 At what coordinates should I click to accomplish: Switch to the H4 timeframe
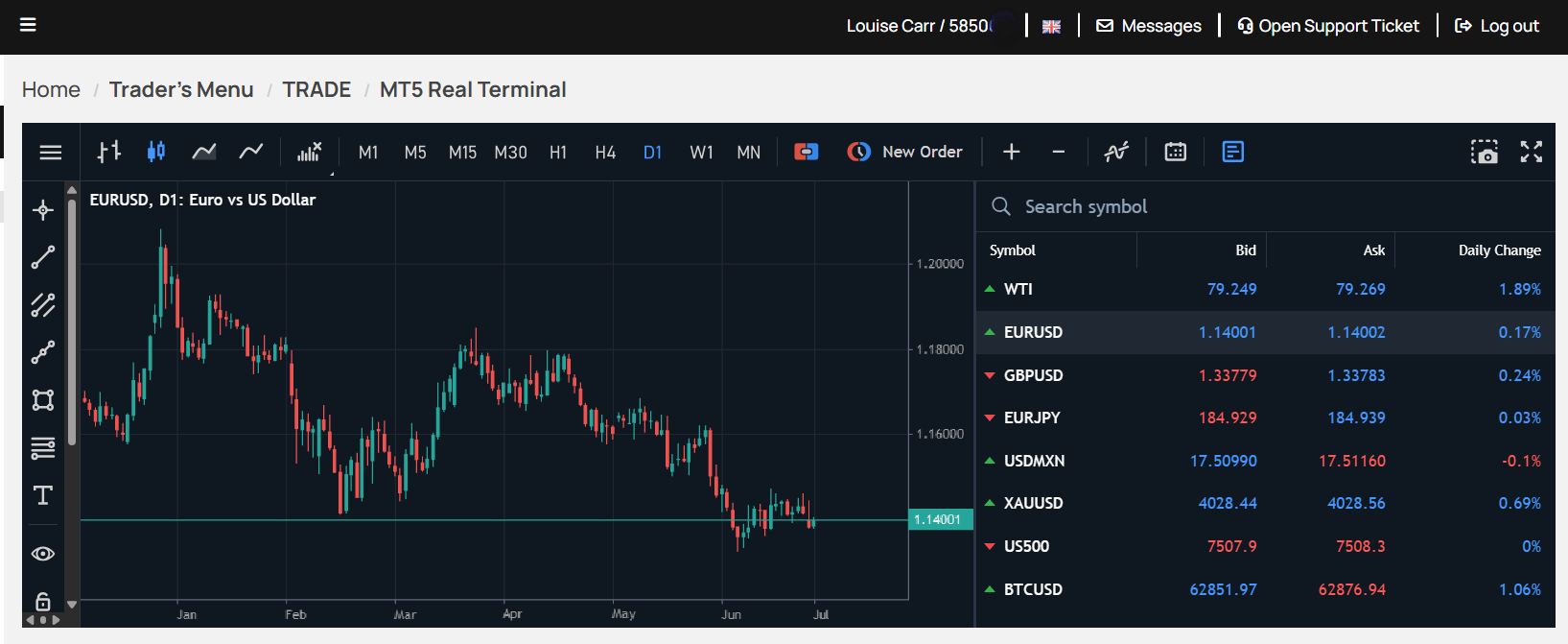tap(605, 153)
